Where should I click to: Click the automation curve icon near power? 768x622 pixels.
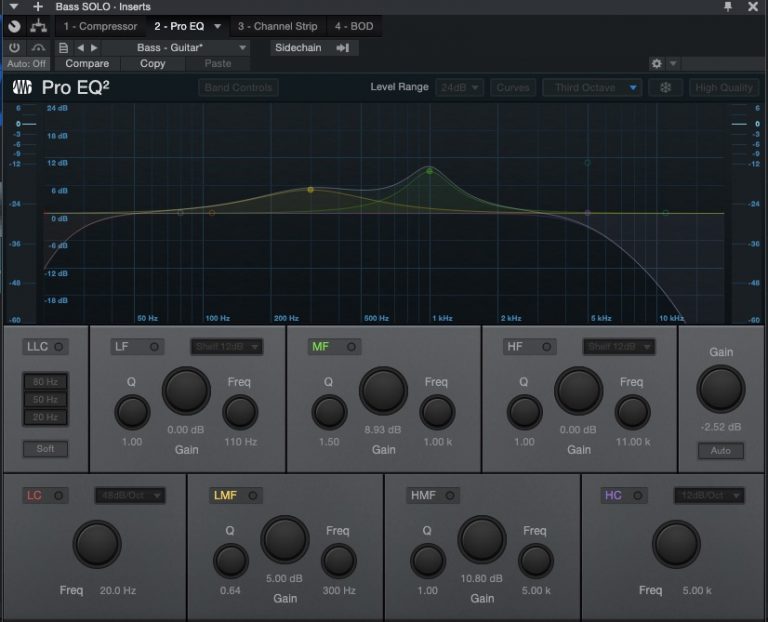pyautogui.click(x=38, y=48)
